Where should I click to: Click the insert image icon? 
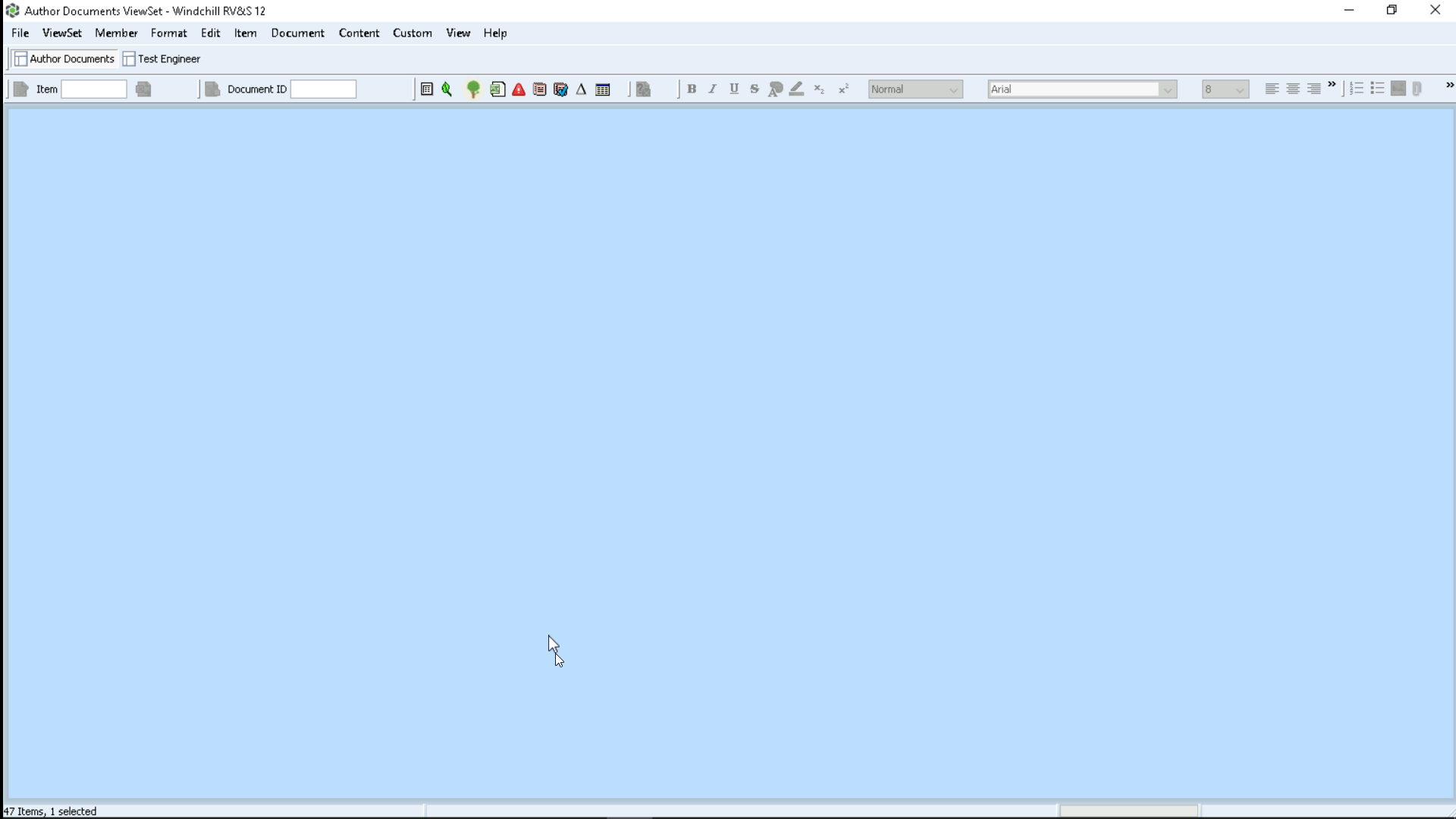coord(1398,89)
